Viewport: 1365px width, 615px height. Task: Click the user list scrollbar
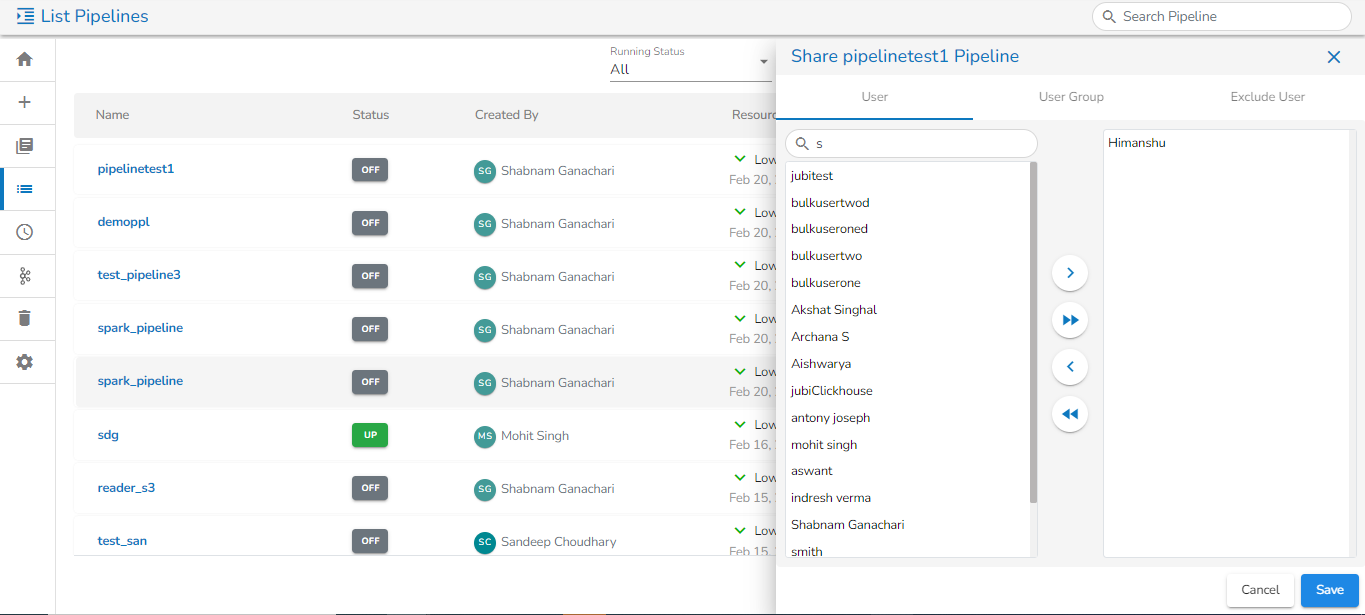[x=1033, y=330]
